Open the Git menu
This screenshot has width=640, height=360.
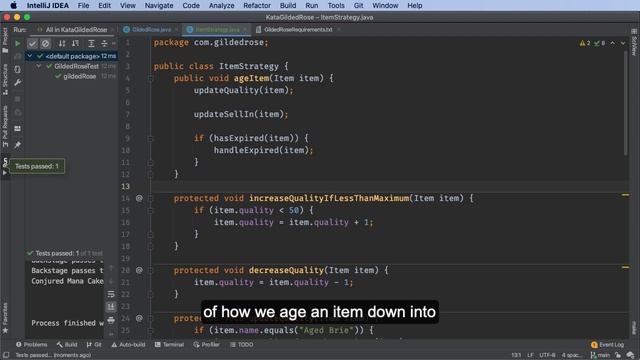[358, 5]
